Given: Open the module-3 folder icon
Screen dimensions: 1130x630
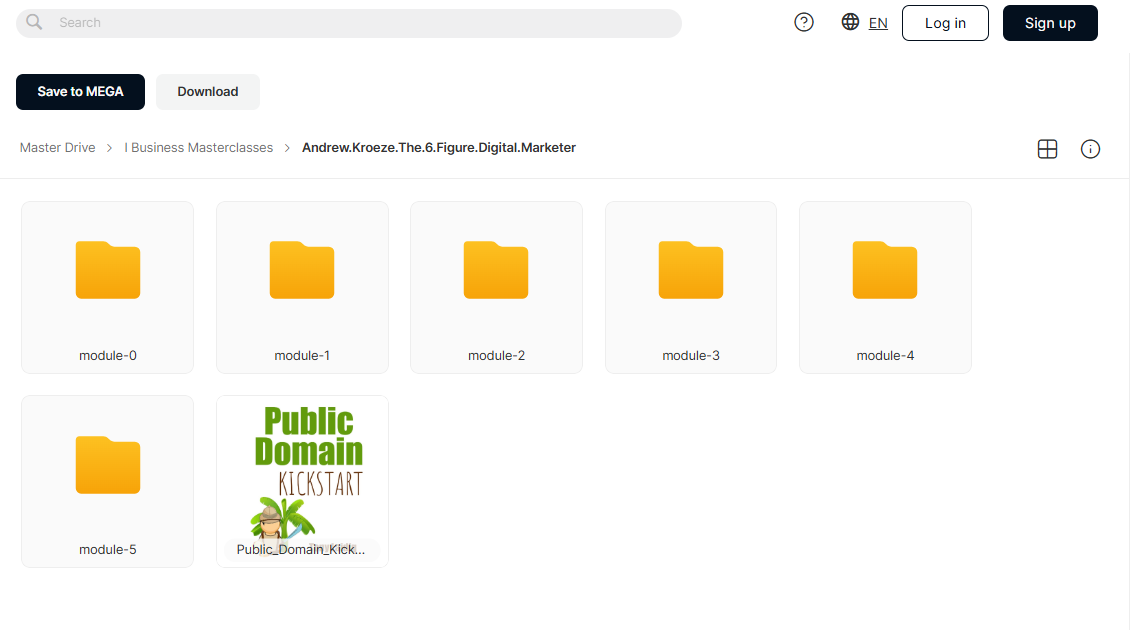Looking at the screenshot, I should point(690,270).
